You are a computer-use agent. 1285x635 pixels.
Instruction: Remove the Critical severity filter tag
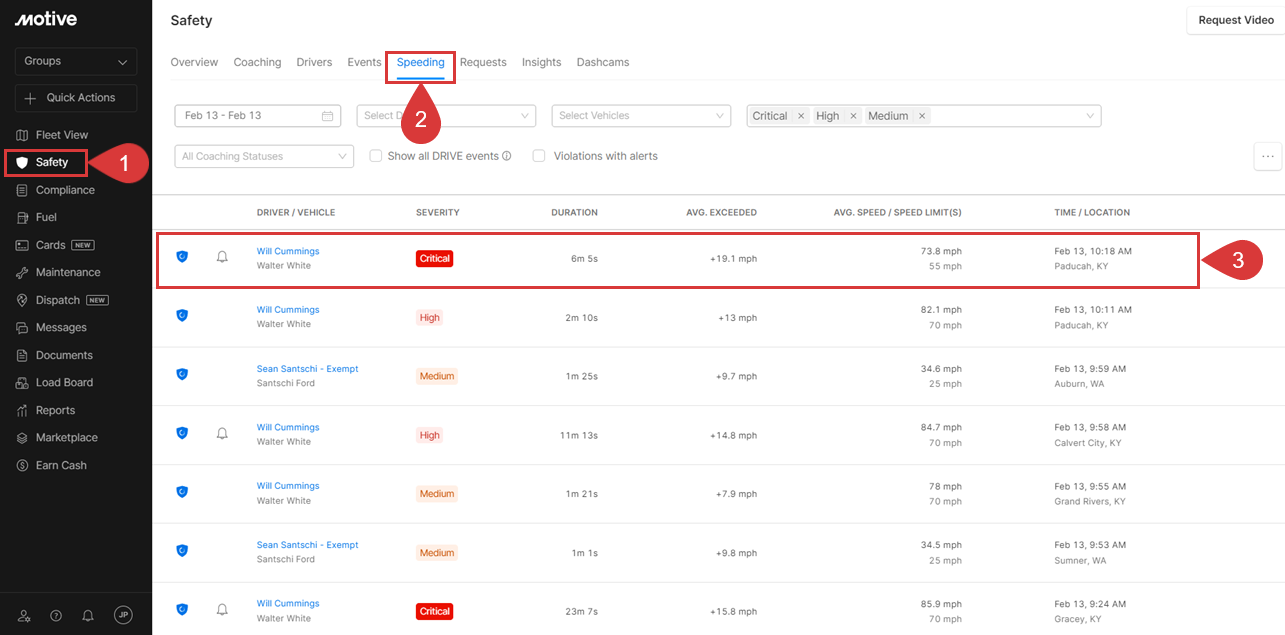tap(801, 116)
